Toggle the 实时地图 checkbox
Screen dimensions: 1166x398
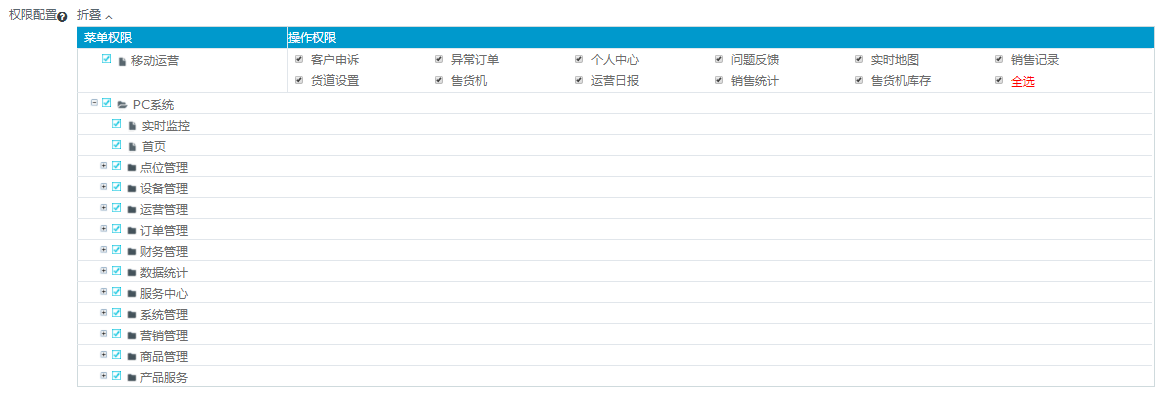[x=858, y=59]
